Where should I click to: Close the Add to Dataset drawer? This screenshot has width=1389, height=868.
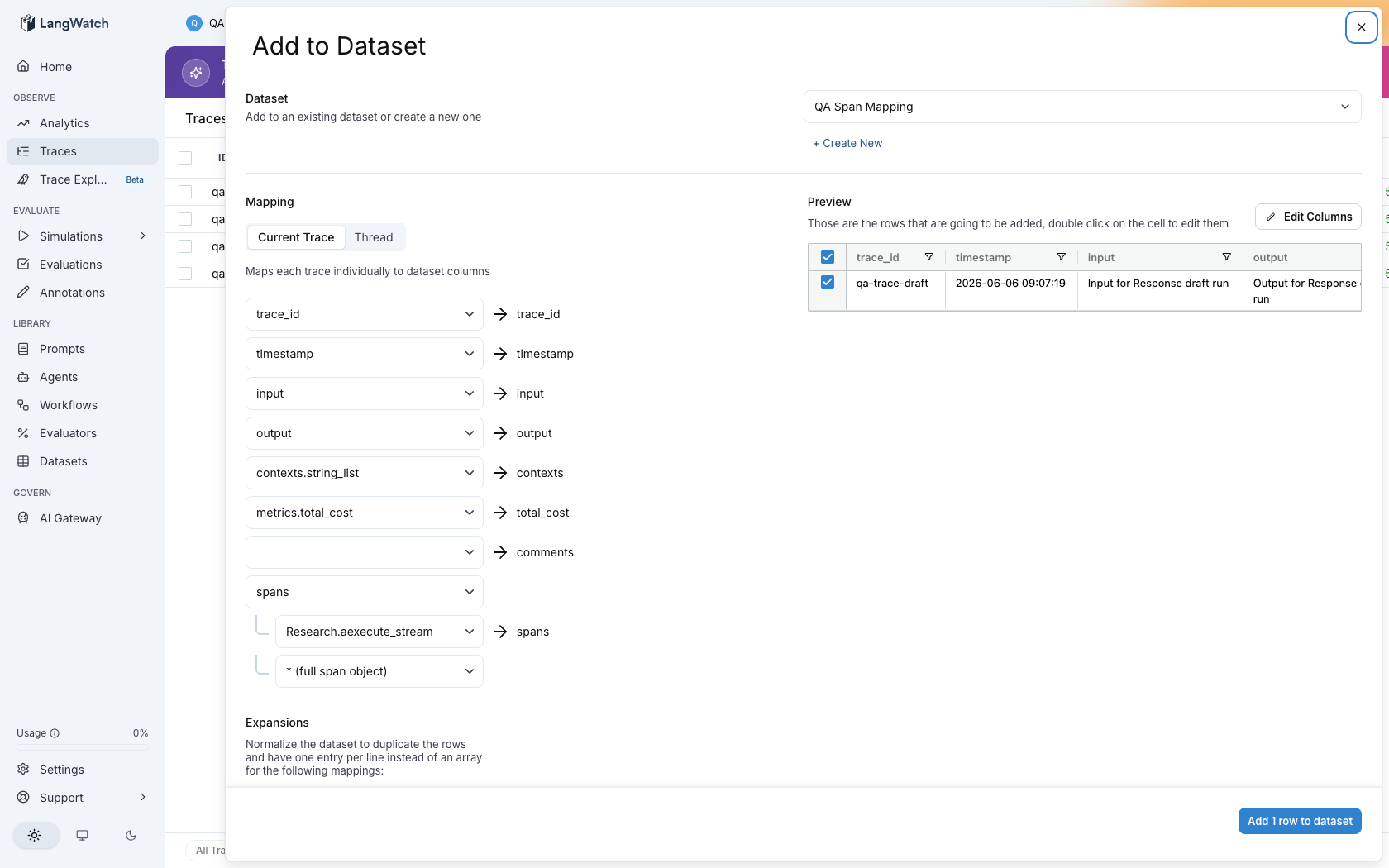(x=1362, y=27)
